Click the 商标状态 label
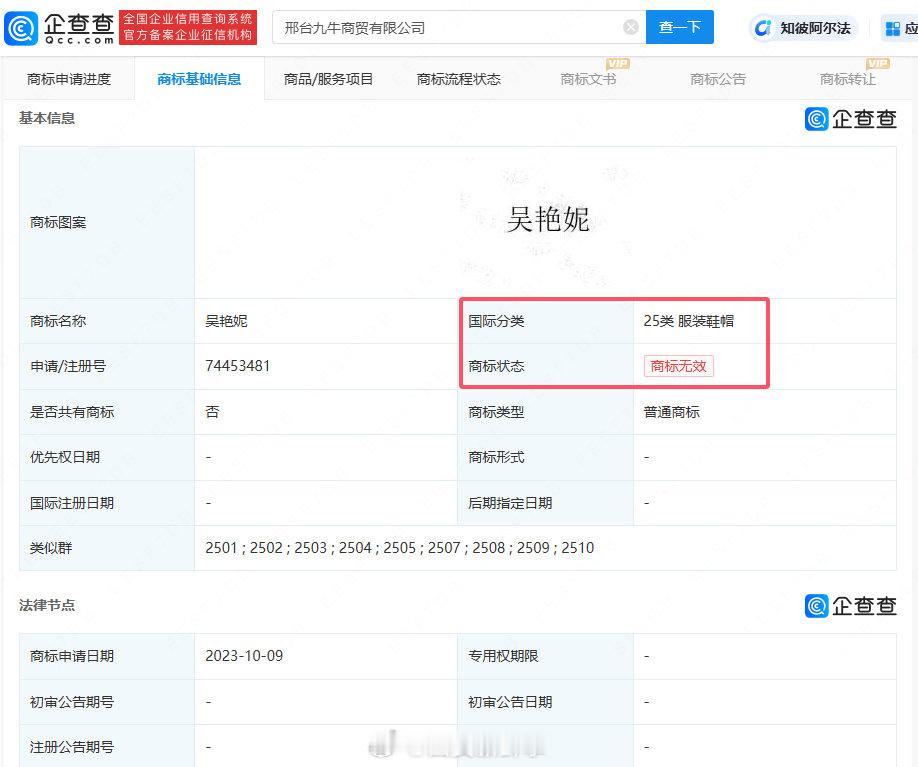Image resolution: width=918 pixels, height=767 pixels. (x=496, y=366)
